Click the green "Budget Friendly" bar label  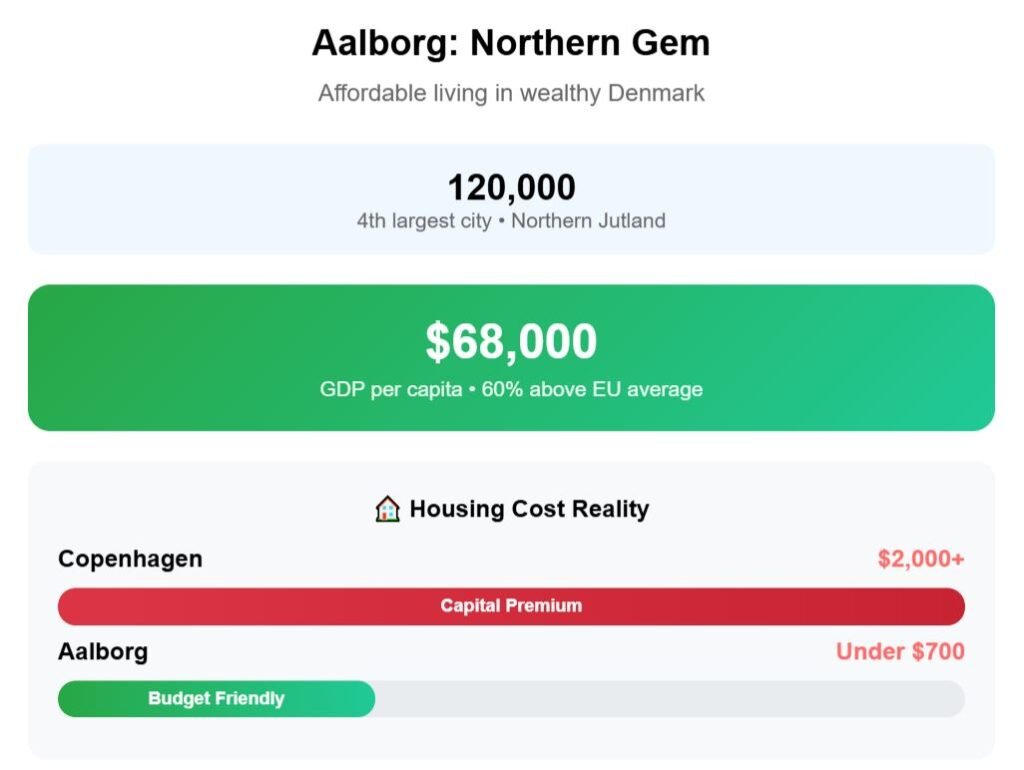(216, 699)
